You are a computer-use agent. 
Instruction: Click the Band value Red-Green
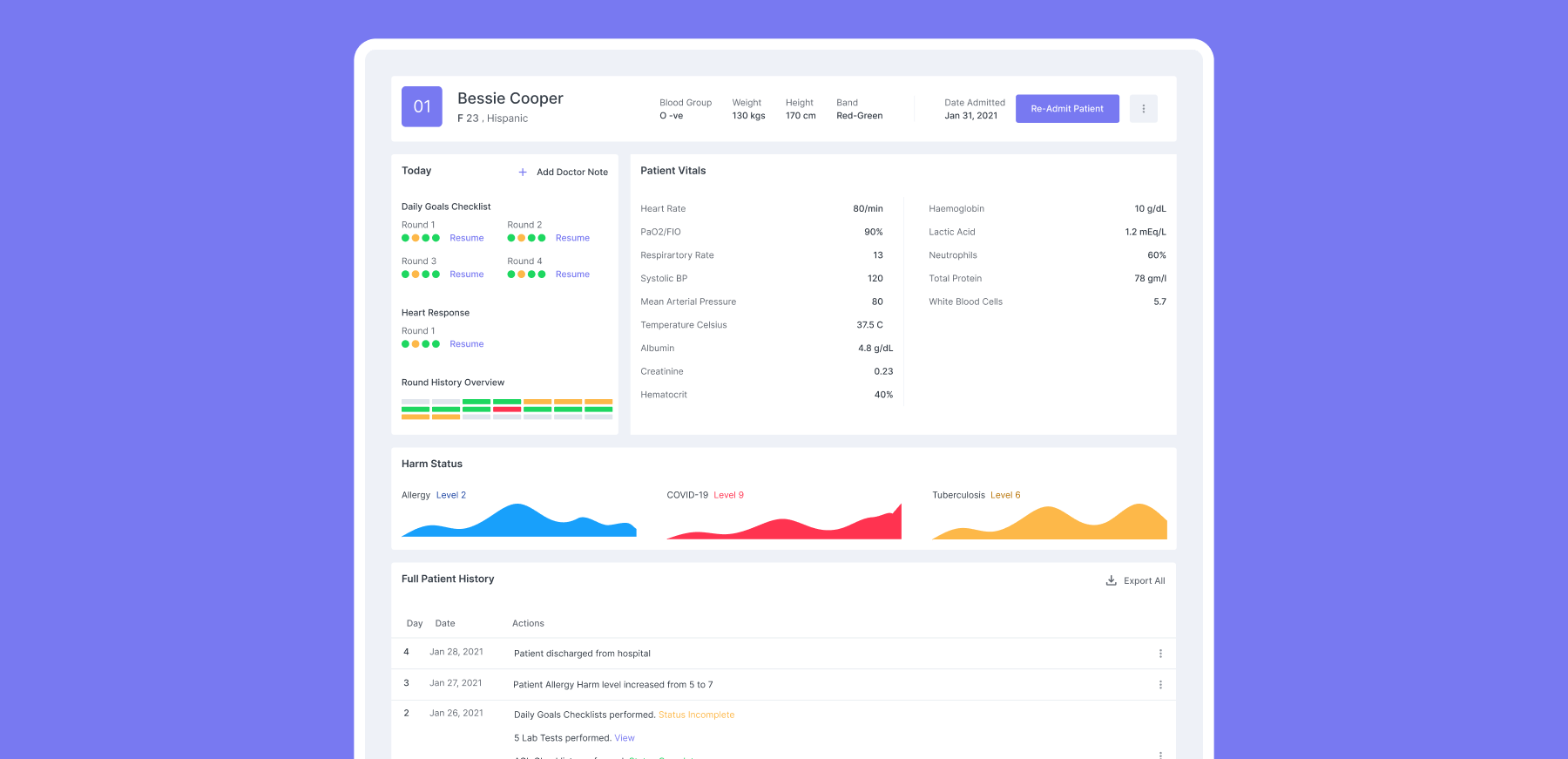(860, 116)
